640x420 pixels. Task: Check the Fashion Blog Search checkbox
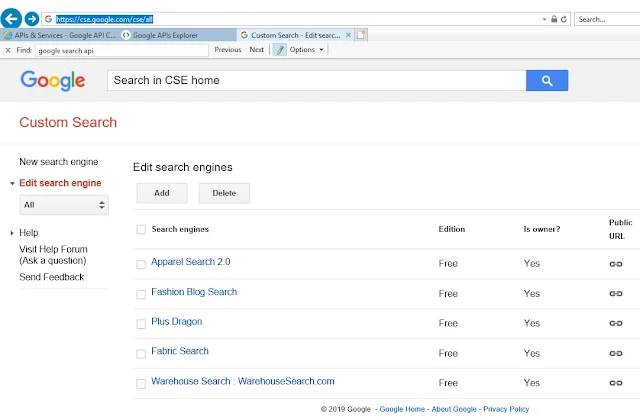141,294
